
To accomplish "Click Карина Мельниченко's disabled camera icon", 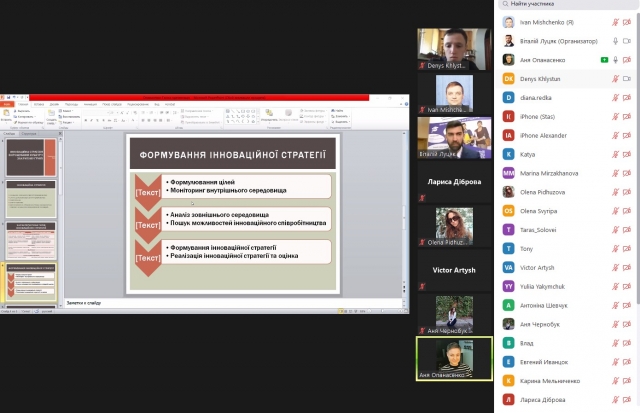I will coord(627,381).
